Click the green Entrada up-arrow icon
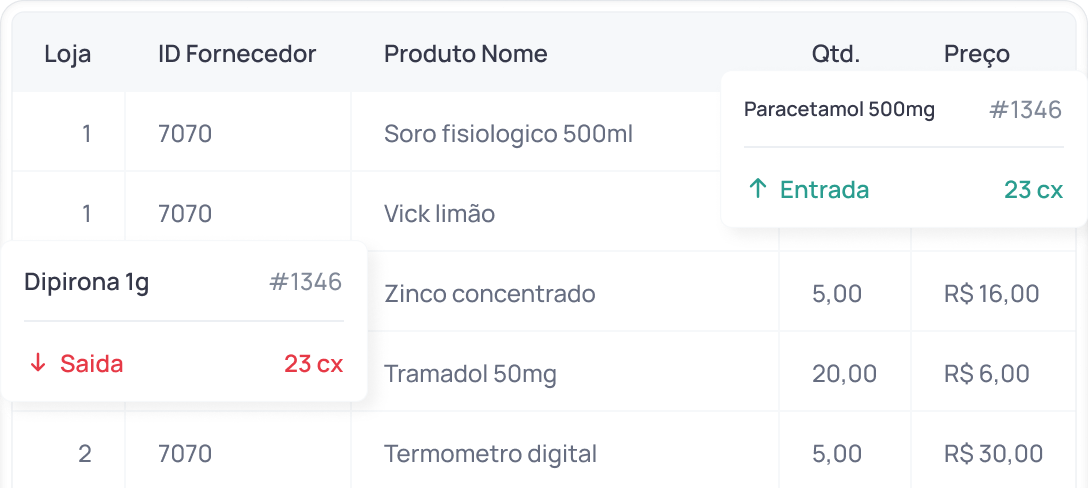This screenshot has height=488, width=1088. click(758, 189)
